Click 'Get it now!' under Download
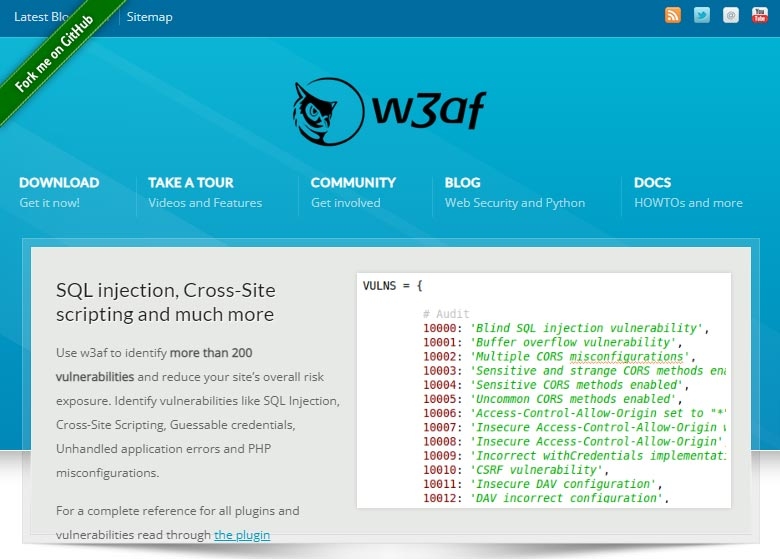This screenshot has width=780, height=559. (x=49, y=203)
